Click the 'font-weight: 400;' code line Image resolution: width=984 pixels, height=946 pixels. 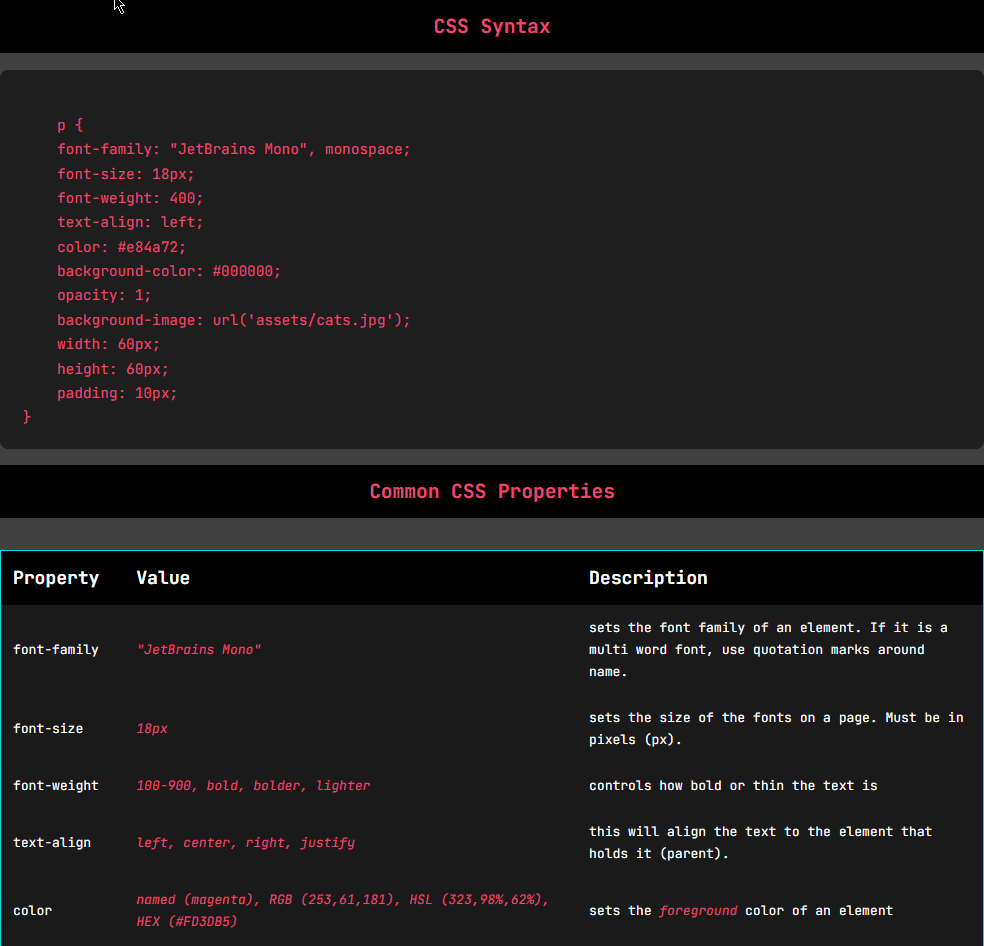point(130,198)
